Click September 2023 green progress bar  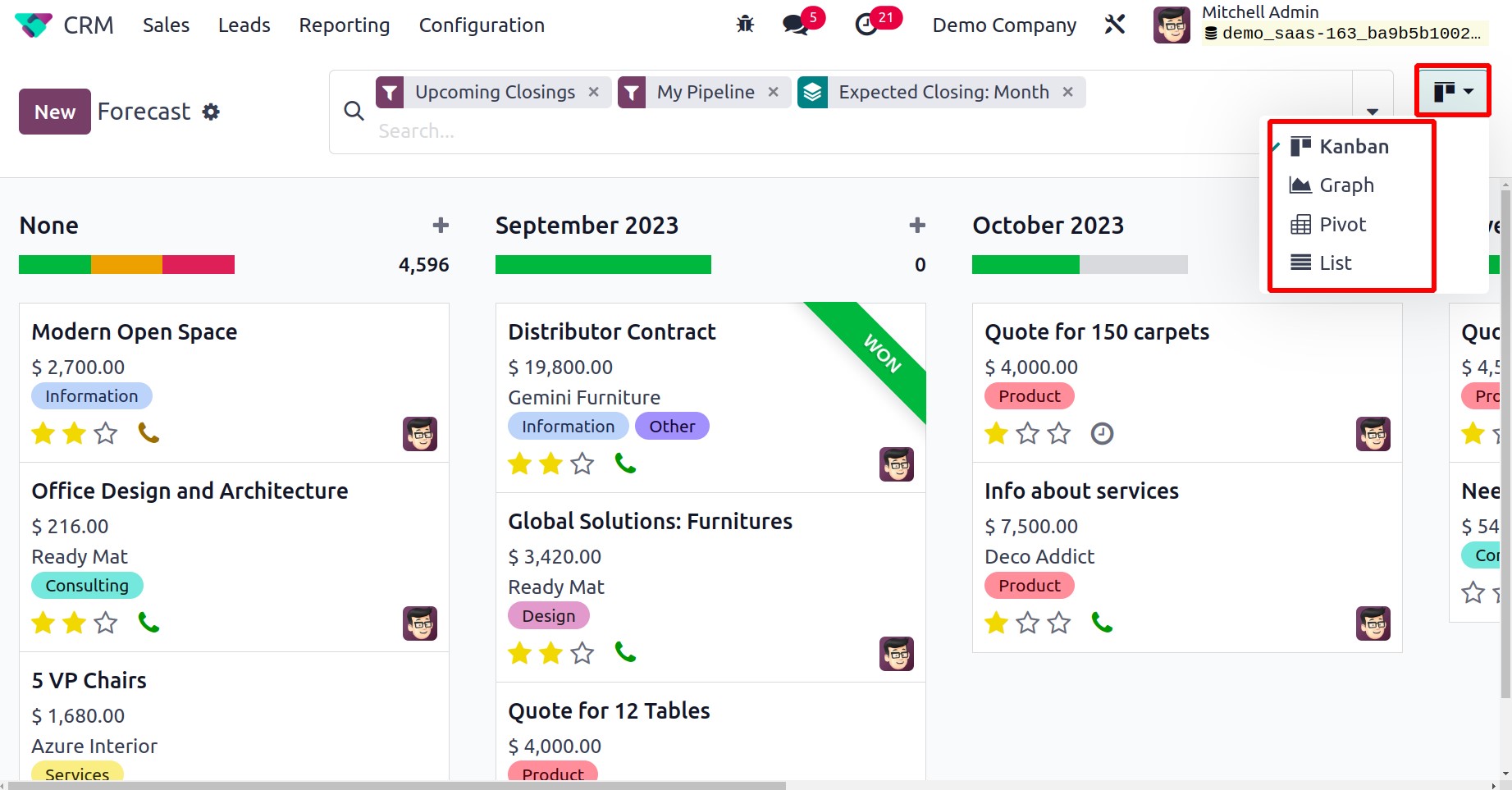coord(603,265)
